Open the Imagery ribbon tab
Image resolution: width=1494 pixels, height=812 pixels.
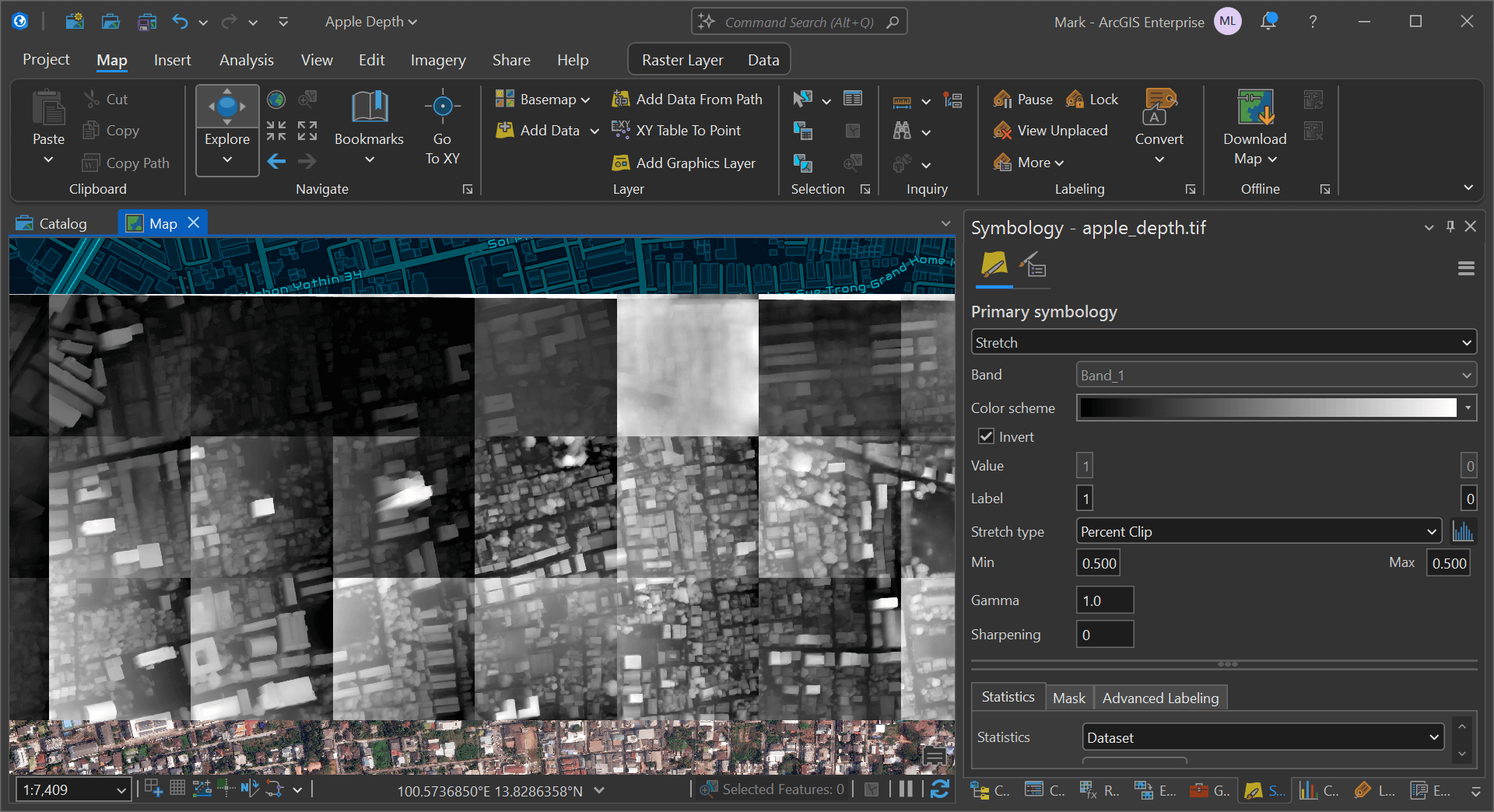click(438, 60)
